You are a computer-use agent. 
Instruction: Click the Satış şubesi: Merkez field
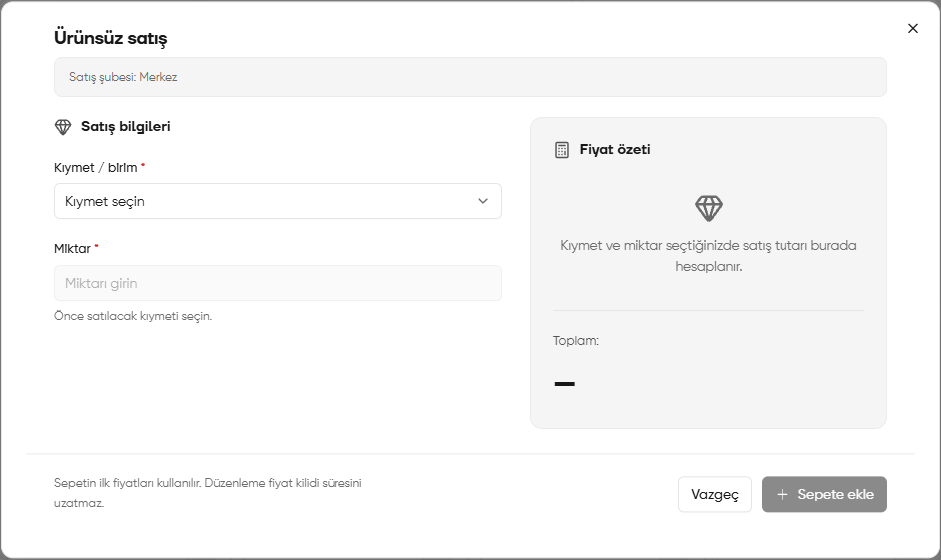coord(470,77)
